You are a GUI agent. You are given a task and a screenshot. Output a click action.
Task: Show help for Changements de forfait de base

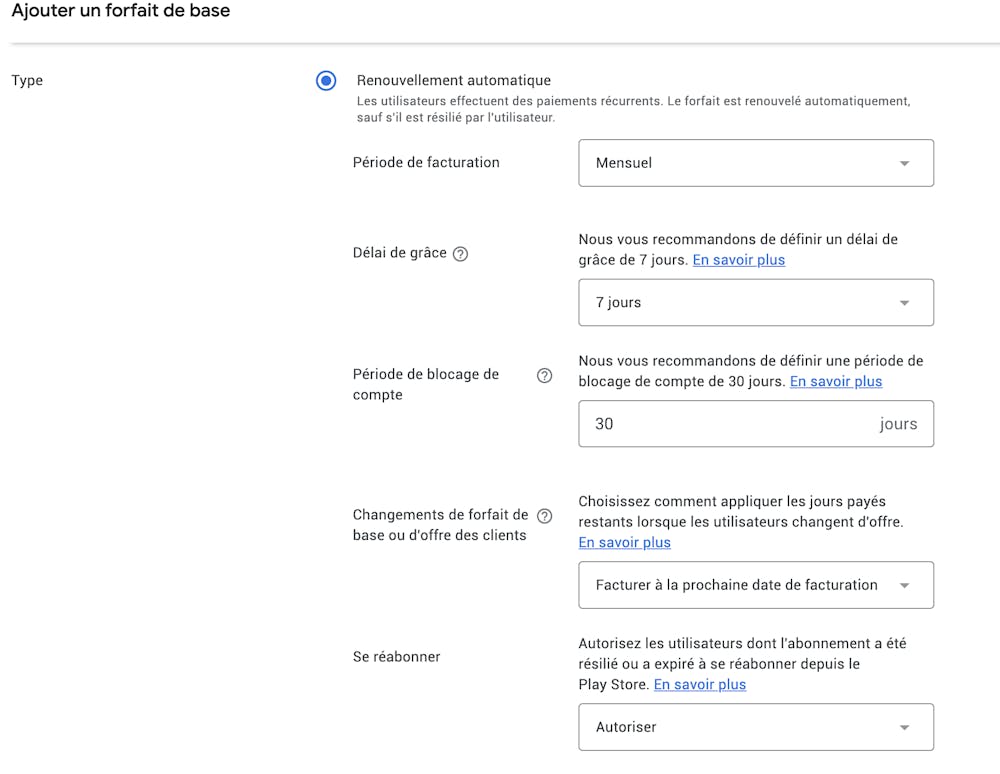(544, 516)
